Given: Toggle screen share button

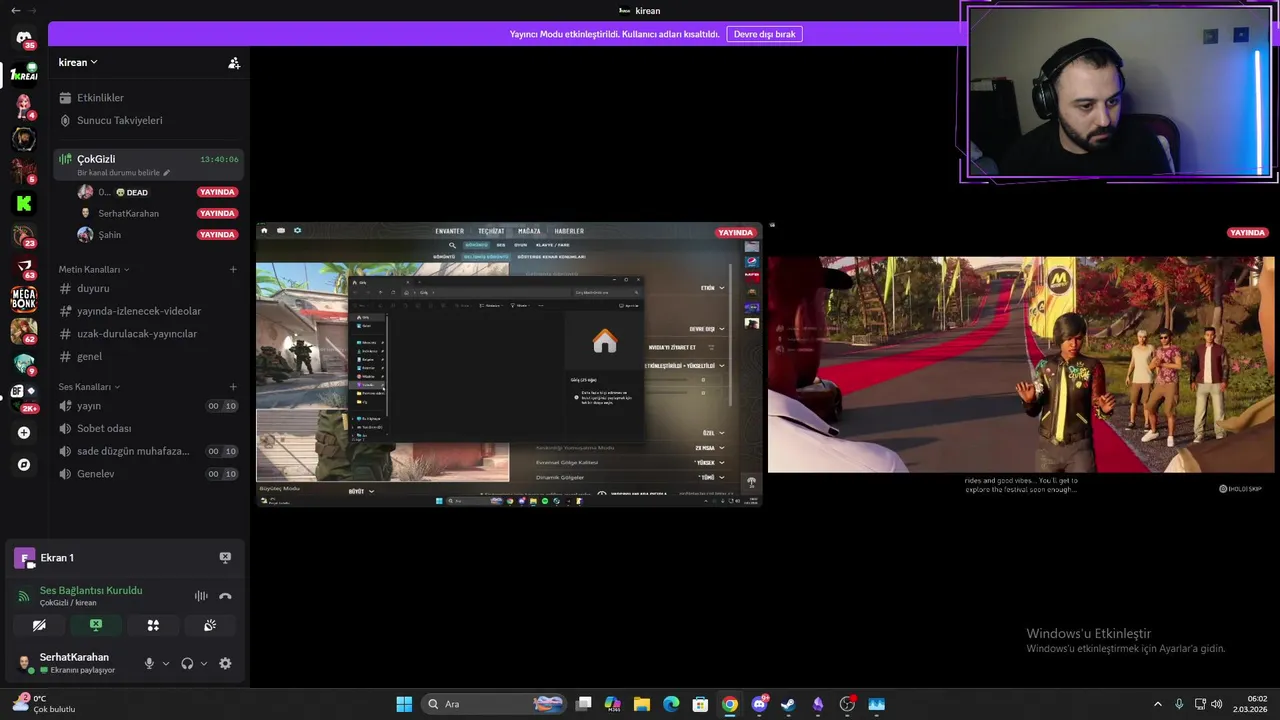Looking at the screenshot, I should click(x=96, y=625).
